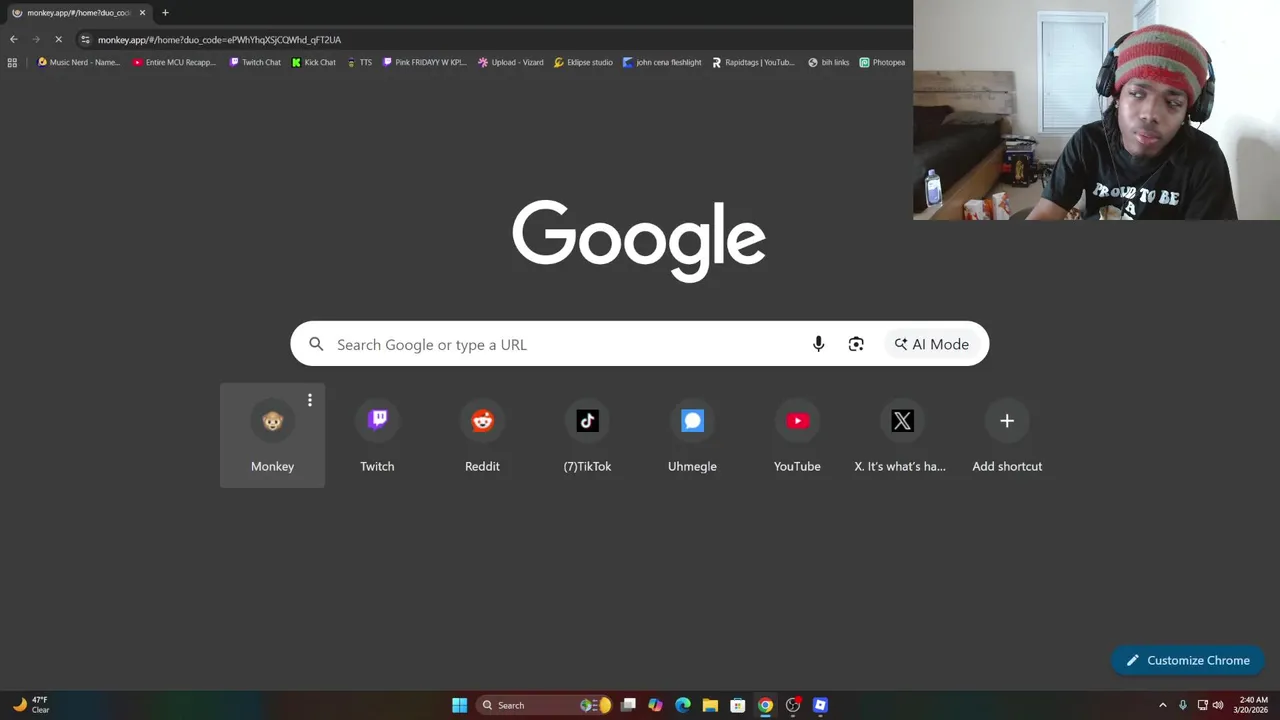Show hidden system tray icons
The width and height of the screenshot is (1280, 720).
[1162, 705]
